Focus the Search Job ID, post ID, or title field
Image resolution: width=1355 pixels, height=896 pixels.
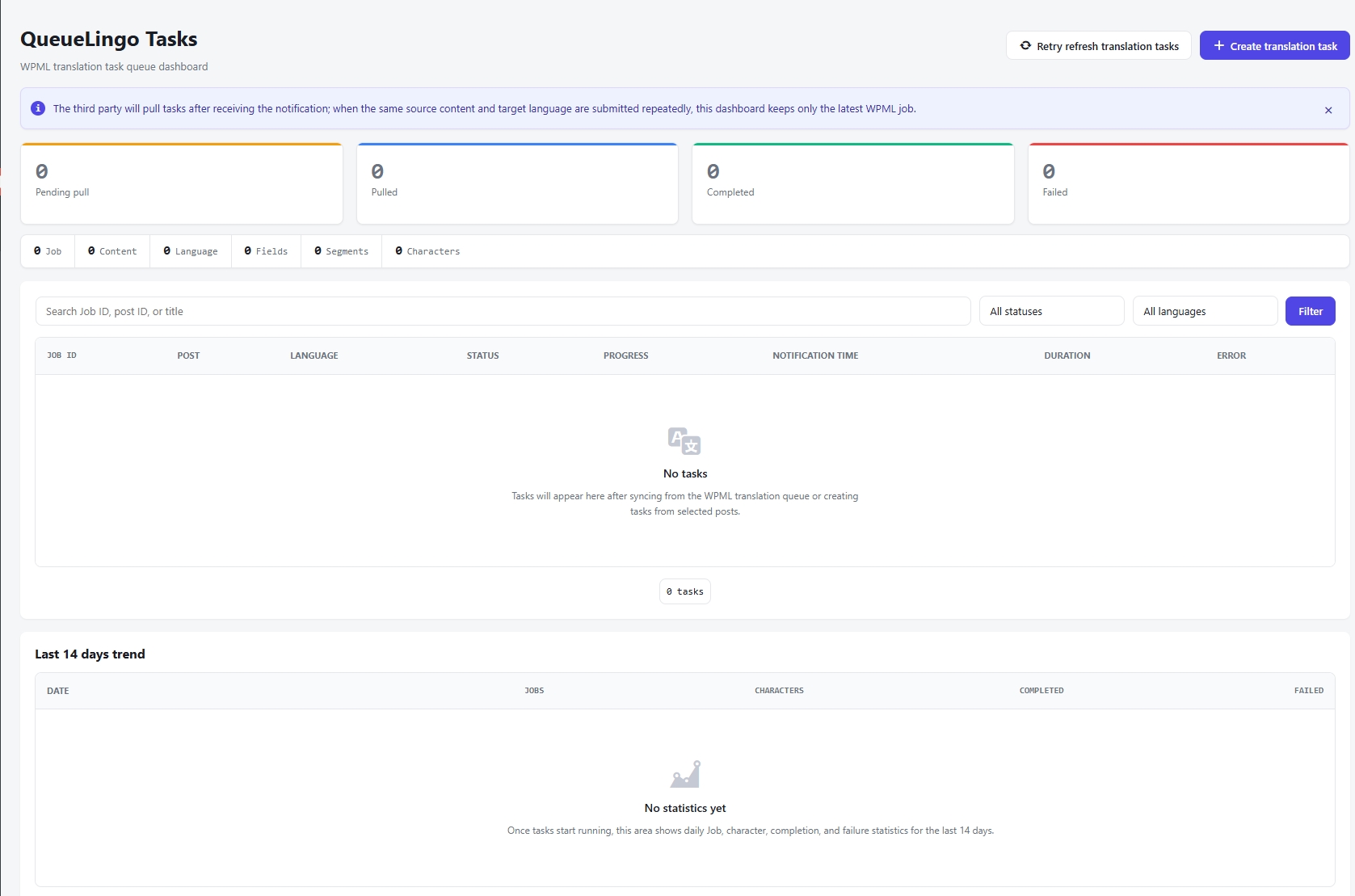pyautogui.click(x=503, y=311)
